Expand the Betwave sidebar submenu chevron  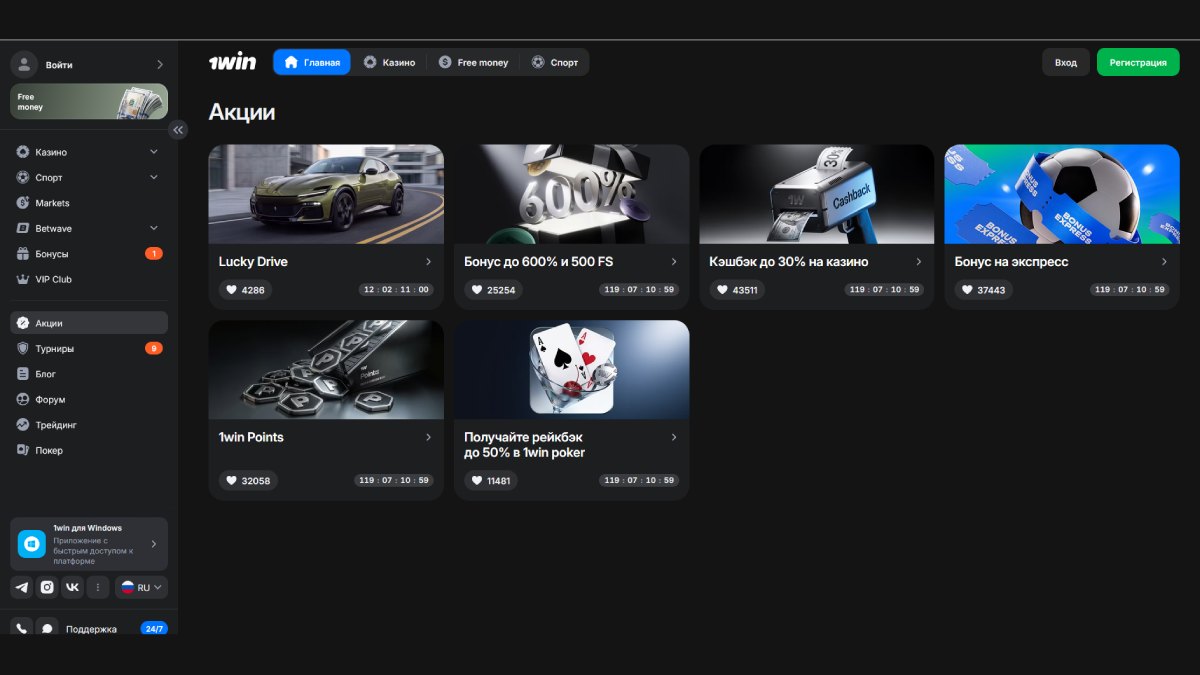coord(154,228)
